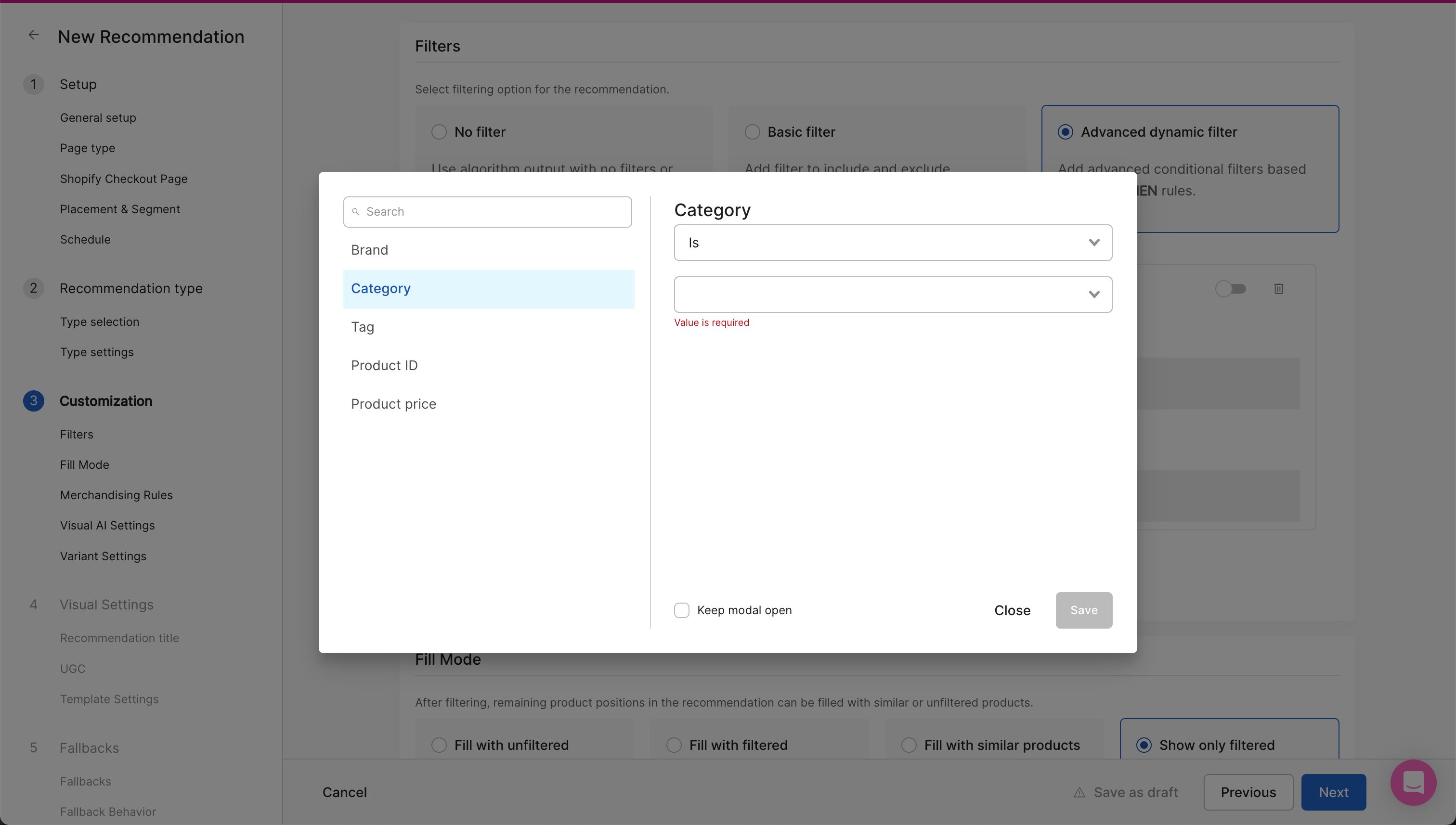Check the Keep modal open checkbox
The width and height of the screenshot is (1456, 825).
tap(681, 610)
